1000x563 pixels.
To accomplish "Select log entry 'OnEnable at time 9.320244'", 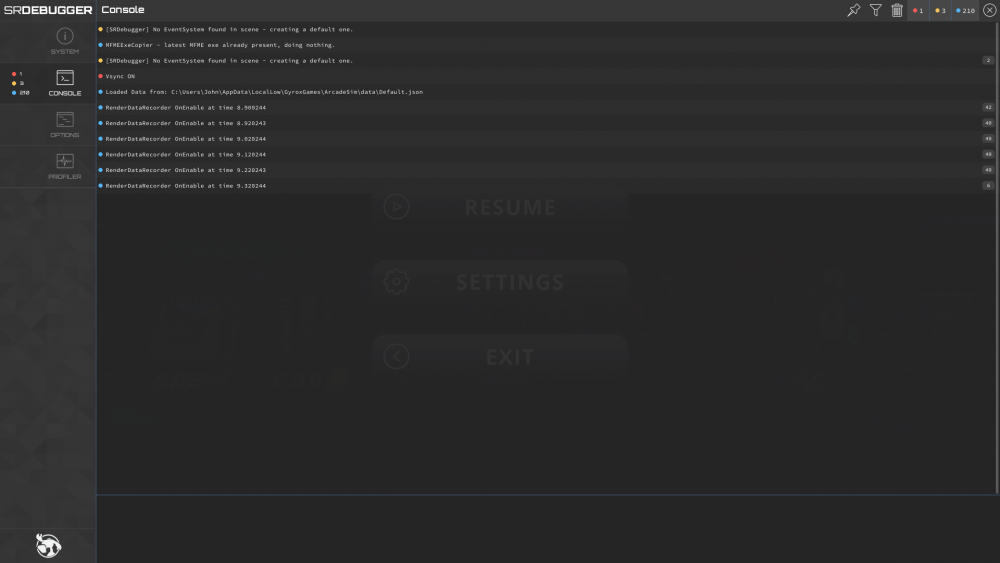I will (x=546, y=186).
